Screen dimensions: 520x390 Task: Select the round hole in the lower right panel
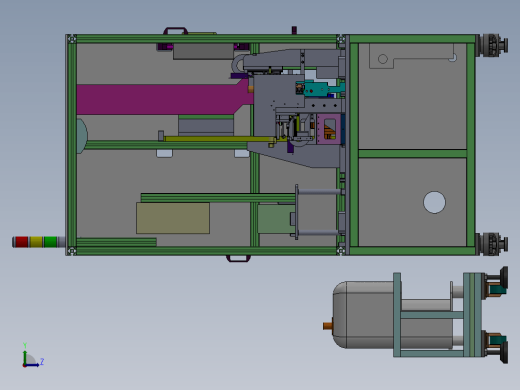click(x=434, y=202)
